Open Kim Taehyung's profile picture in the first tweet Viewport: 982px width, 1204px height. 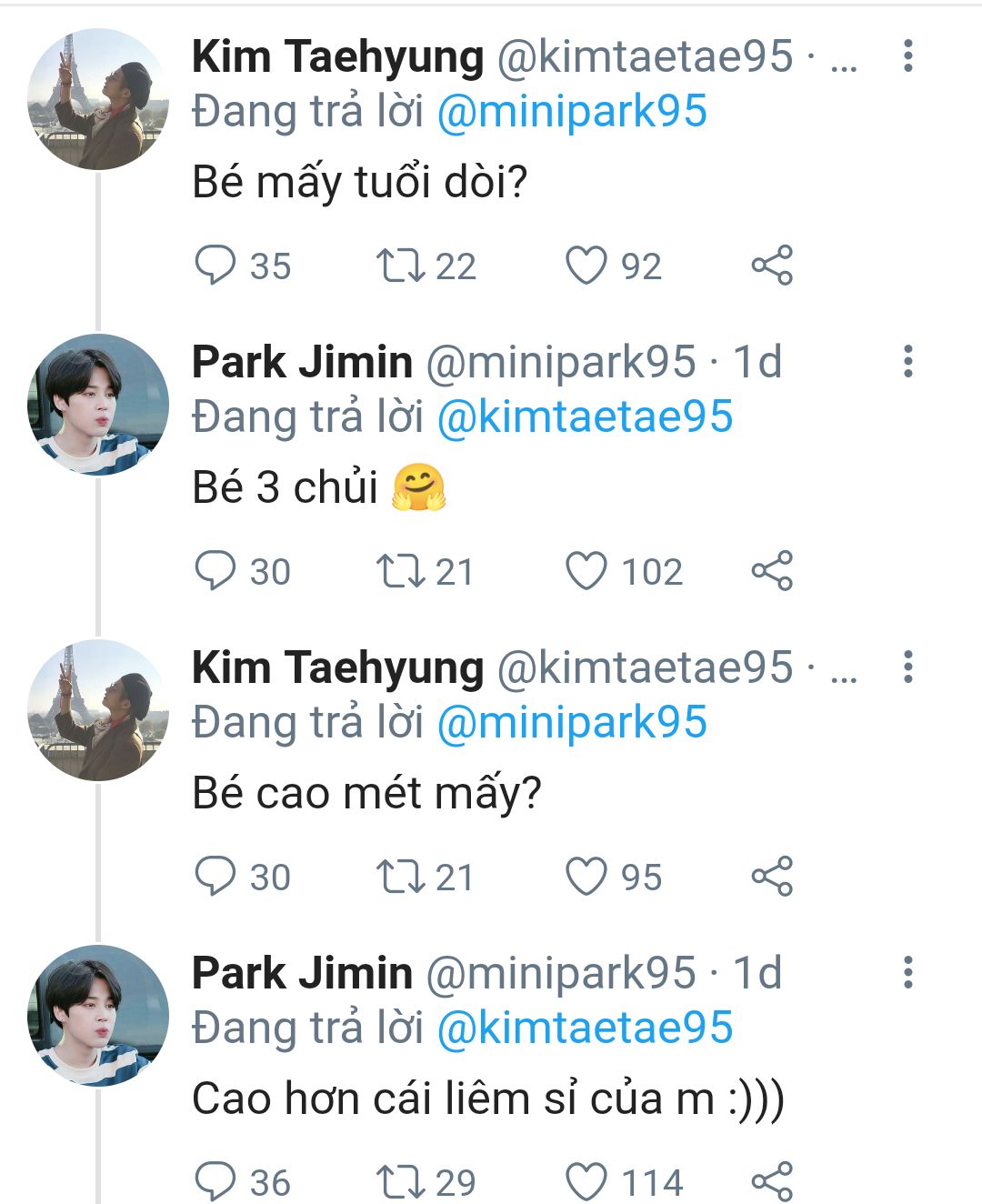tap(98, 100)
